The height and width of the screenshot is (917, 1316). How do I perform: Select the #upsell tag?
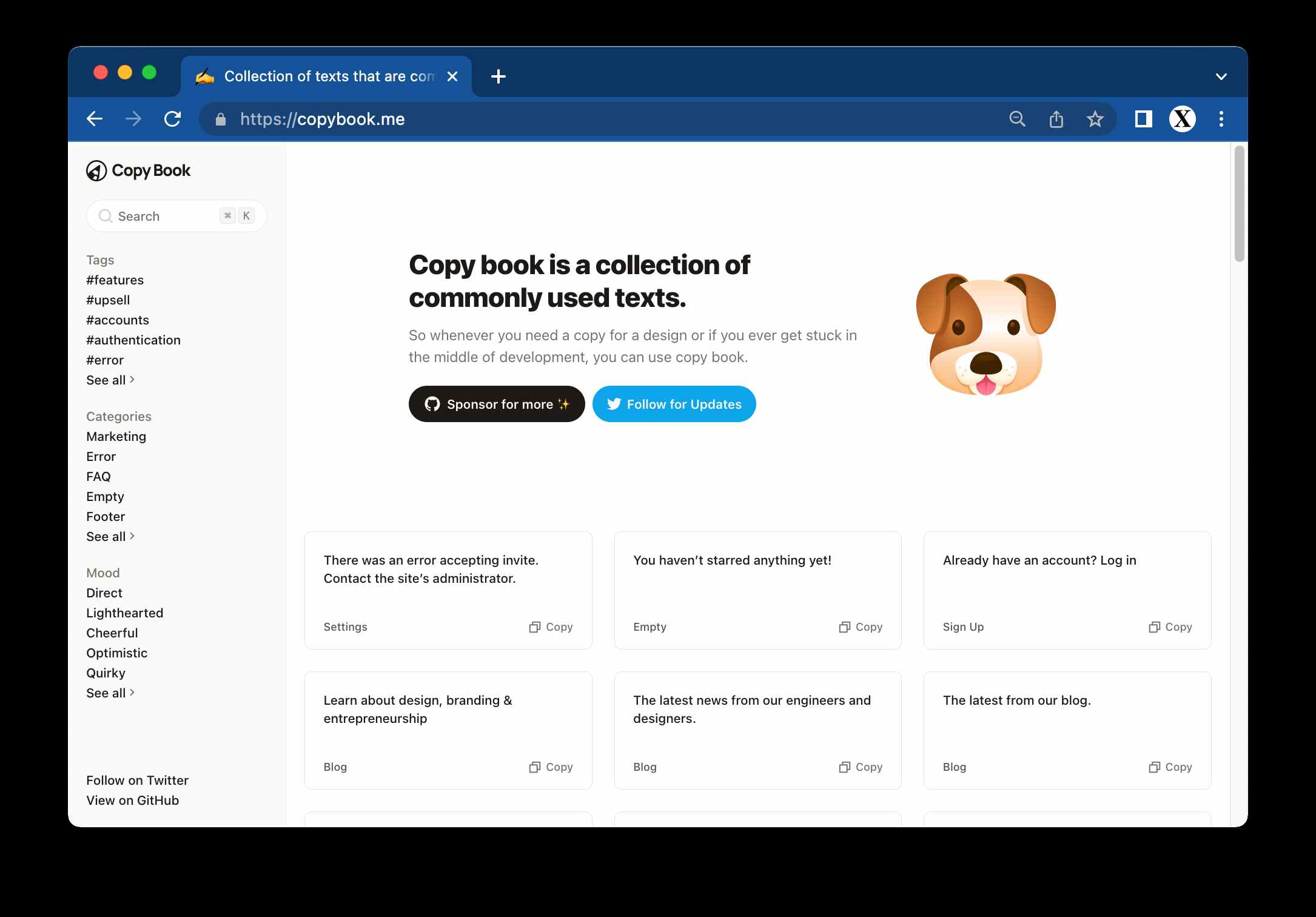point(108,300)
